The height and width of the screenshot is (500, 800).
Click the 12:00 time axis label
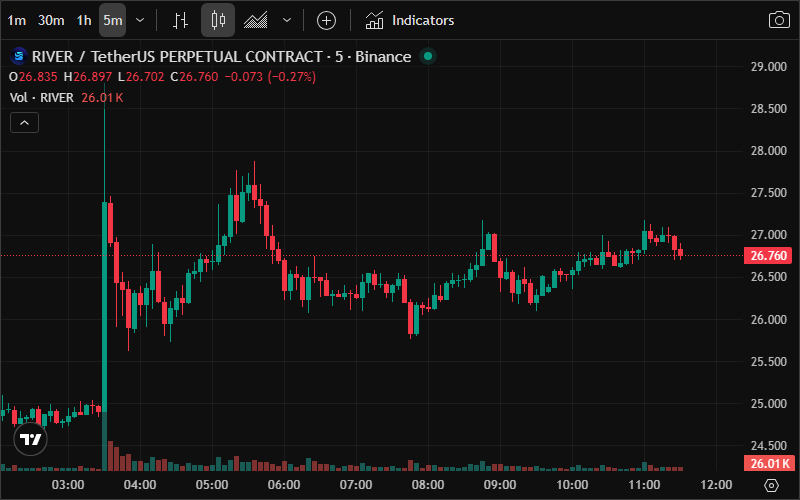tap(716, 485)
